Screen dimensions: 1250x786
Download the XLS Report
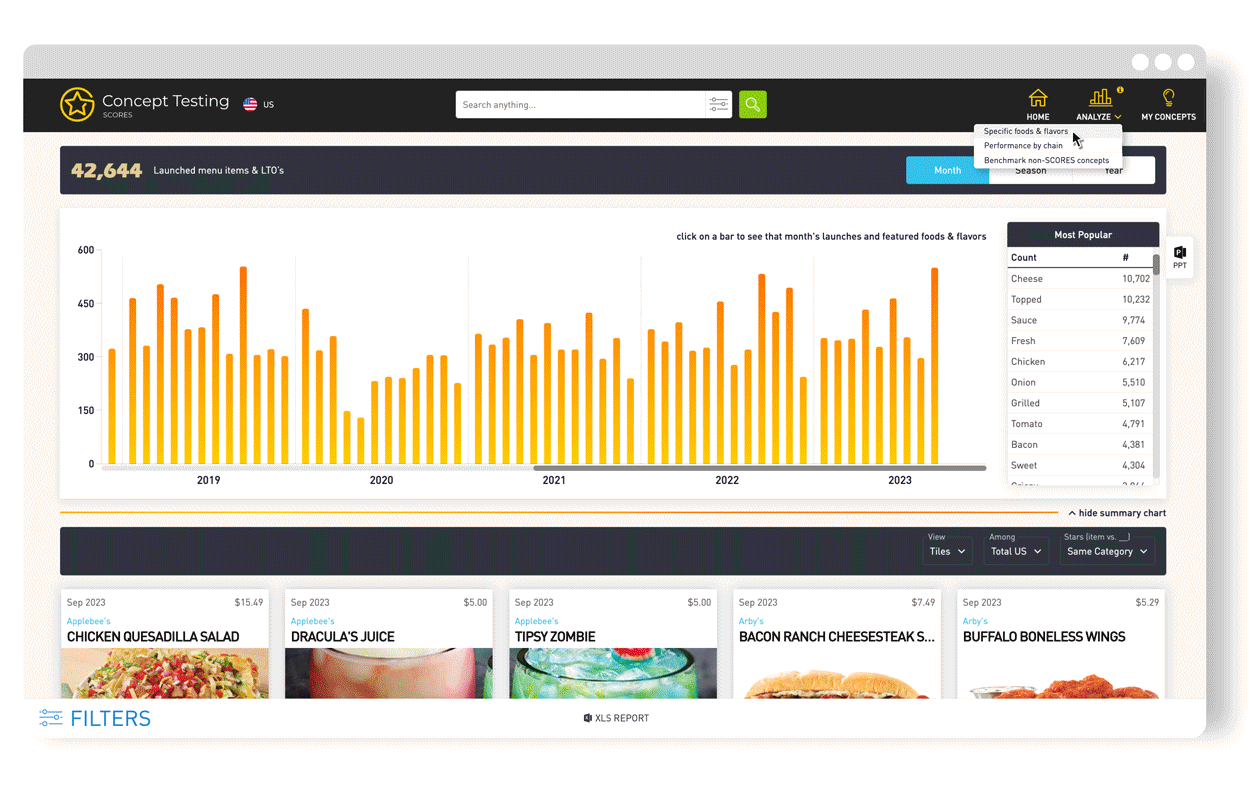(x=616, y=718)
